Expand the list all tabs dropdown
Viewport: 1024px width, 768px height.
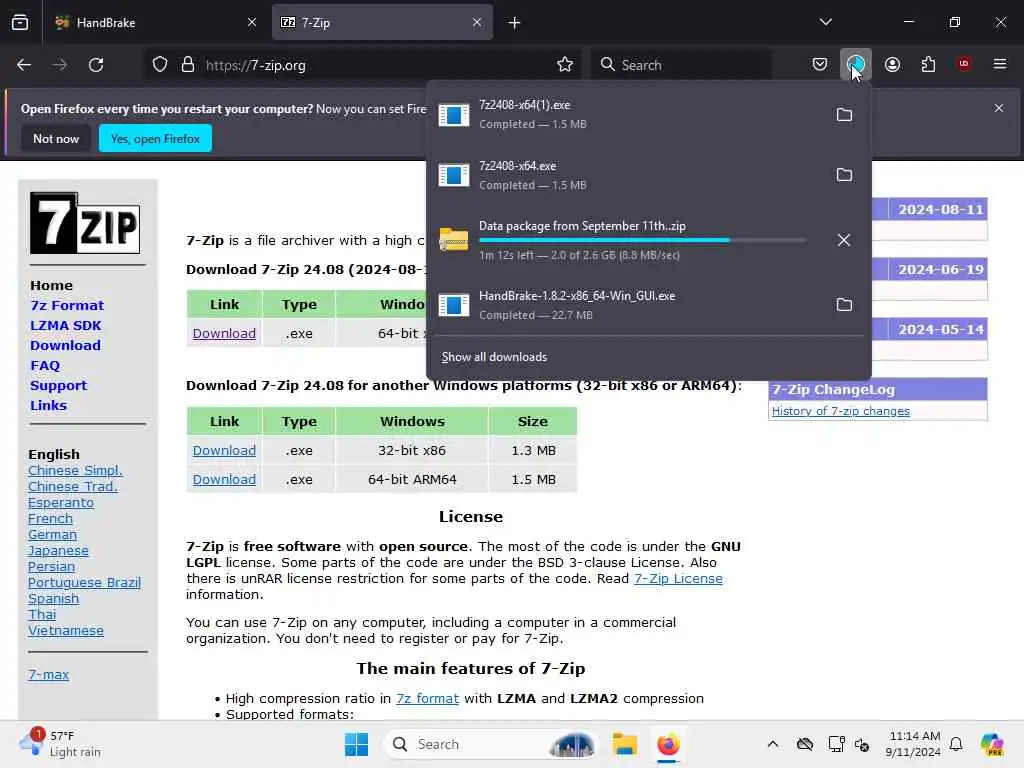(825, 22)
